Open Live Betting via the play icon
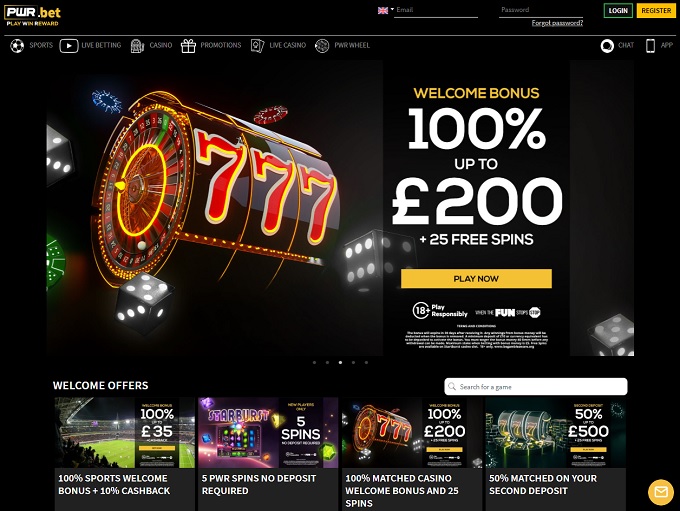This screenshot has width=680, height=511. pos(69,46)
